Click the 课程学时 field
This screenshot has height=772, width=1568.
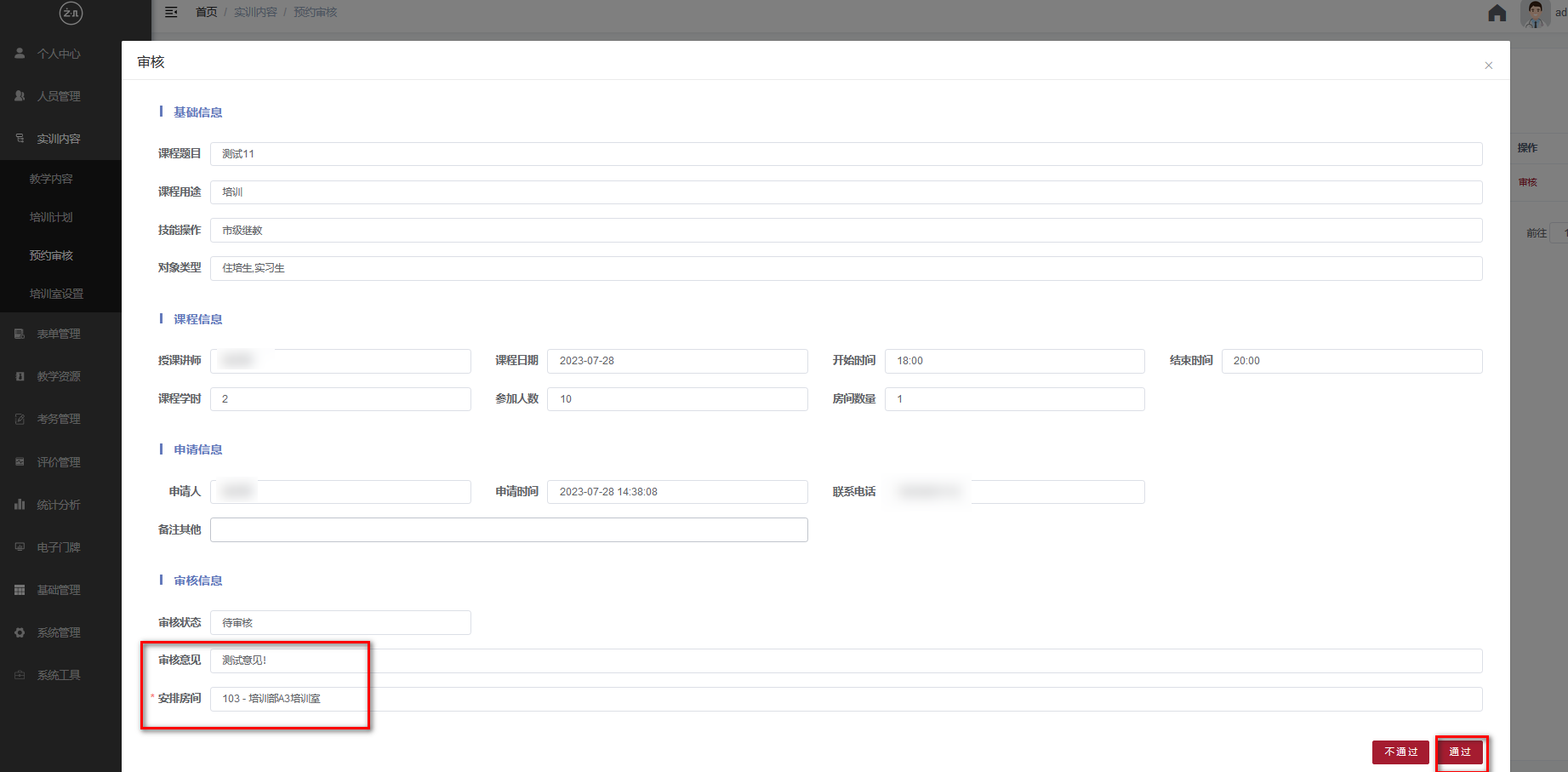(340, 399)
